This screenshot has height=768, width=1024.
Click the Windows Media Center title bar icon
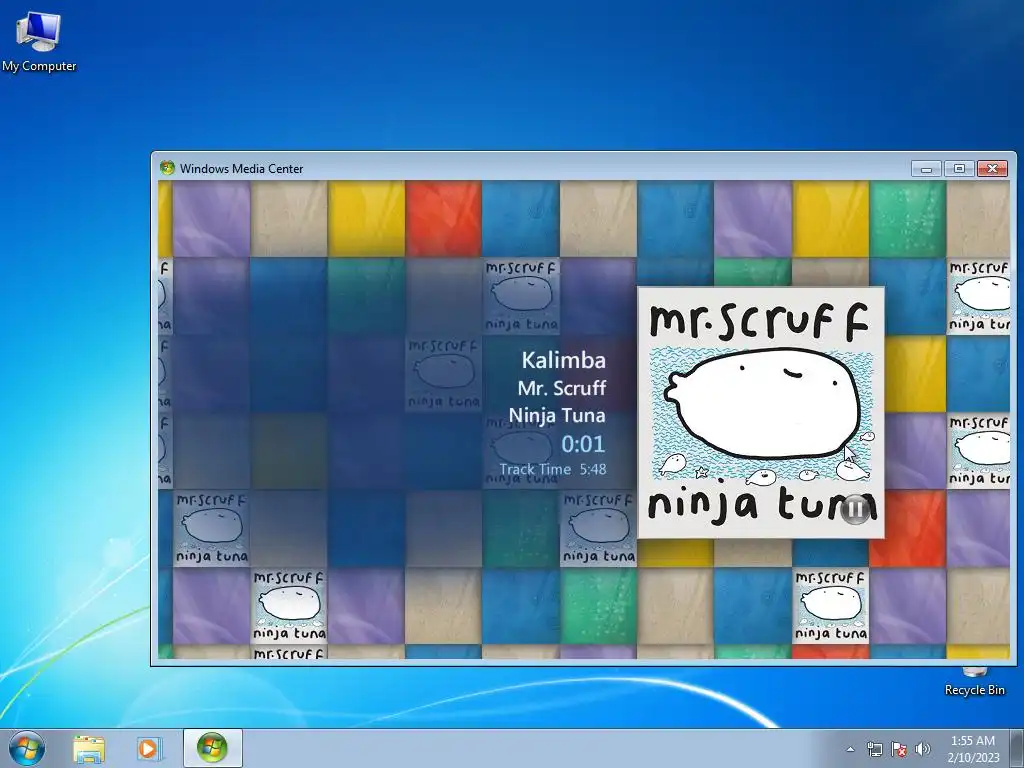[x=167, y=168]
